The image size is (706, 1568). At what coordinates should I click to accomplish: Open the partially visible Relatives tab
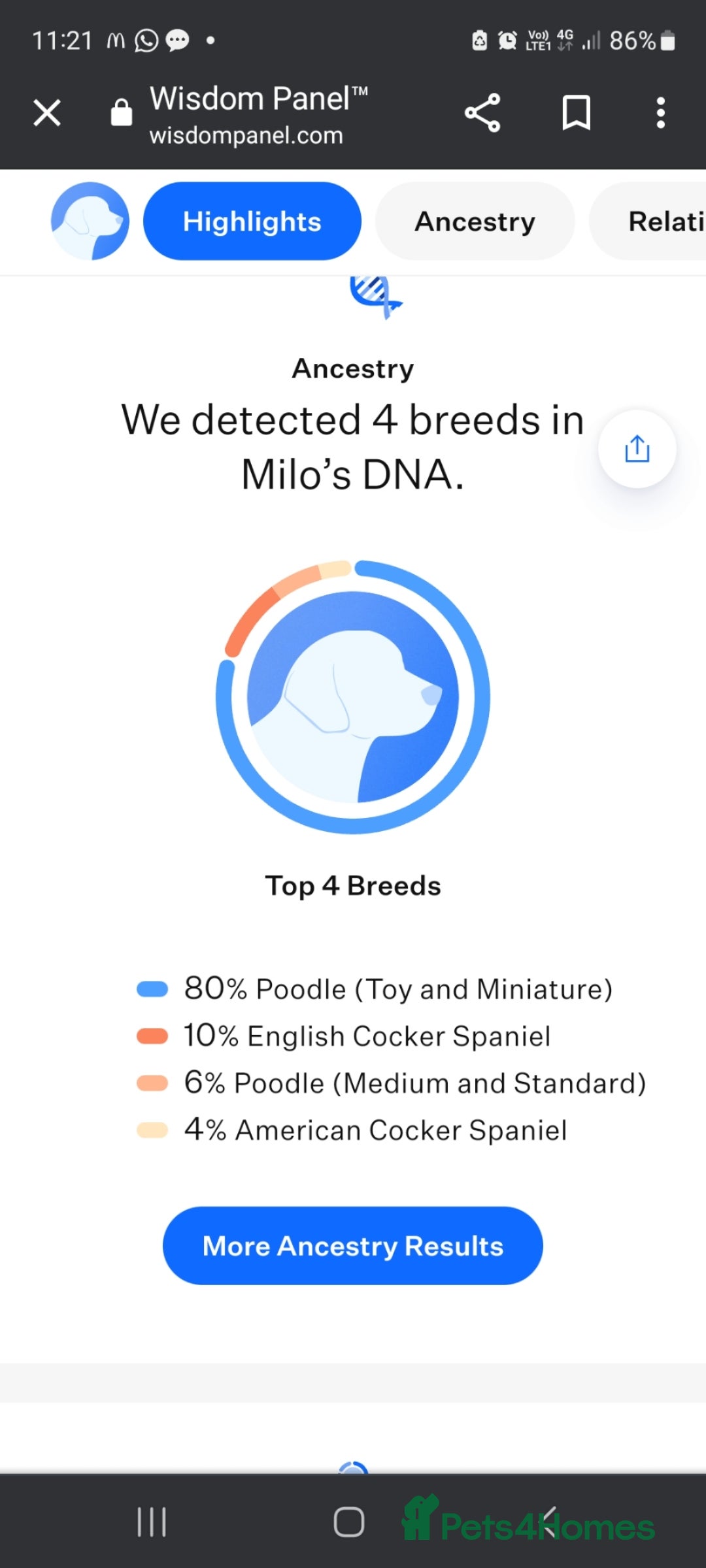click(648, 221)
